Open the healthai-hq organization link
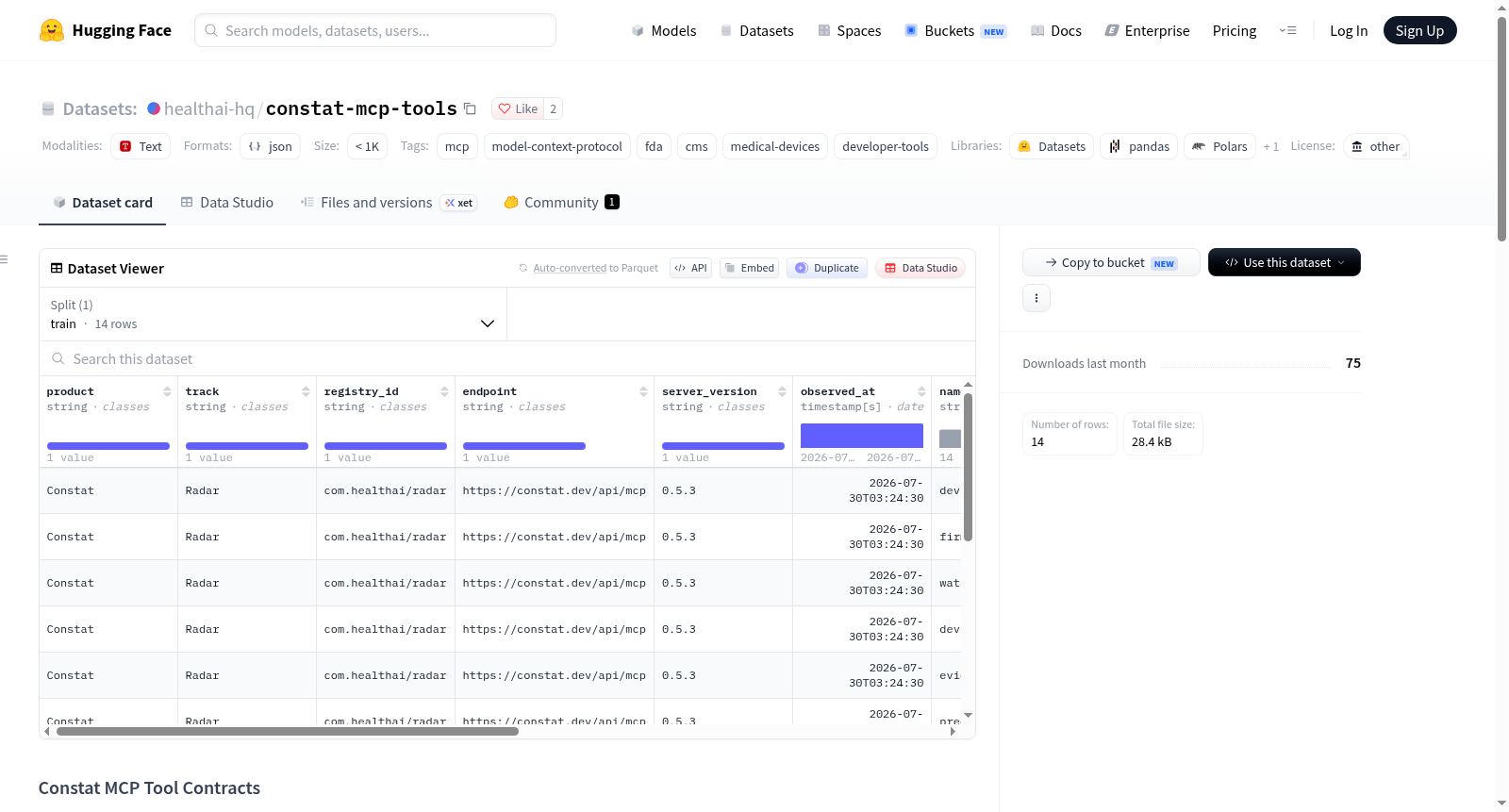The width and height of the screenshot is (1509, 812). [x=208, y=108]
